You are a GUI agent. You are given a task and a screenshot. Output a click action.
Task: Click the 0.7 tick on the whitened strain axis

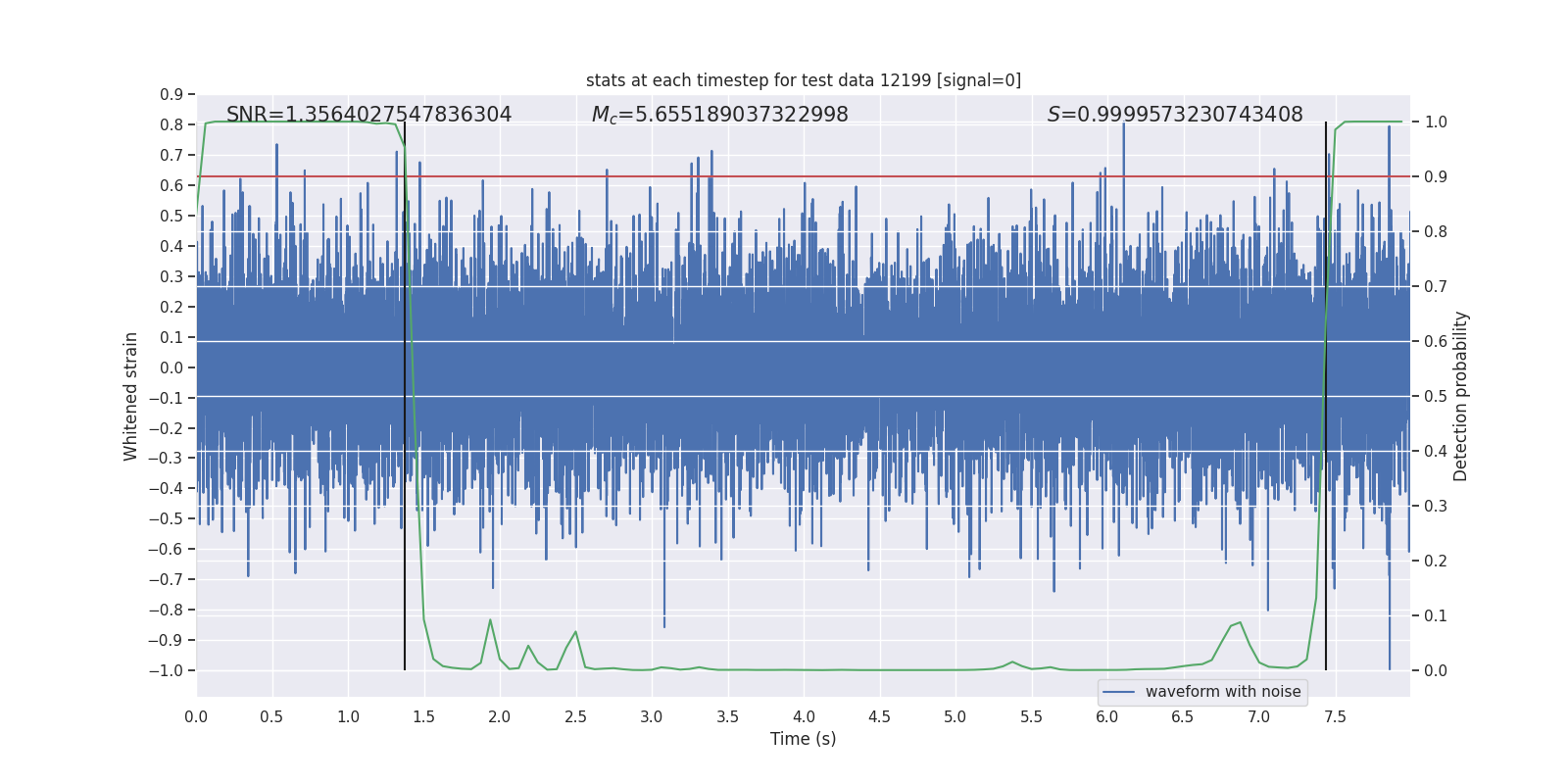(x=171, y=155)
